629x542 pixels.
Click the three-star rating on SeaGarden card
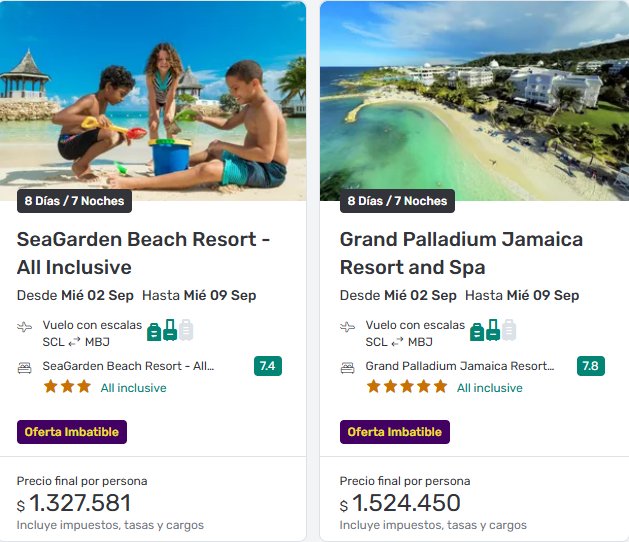coord(67,387)
